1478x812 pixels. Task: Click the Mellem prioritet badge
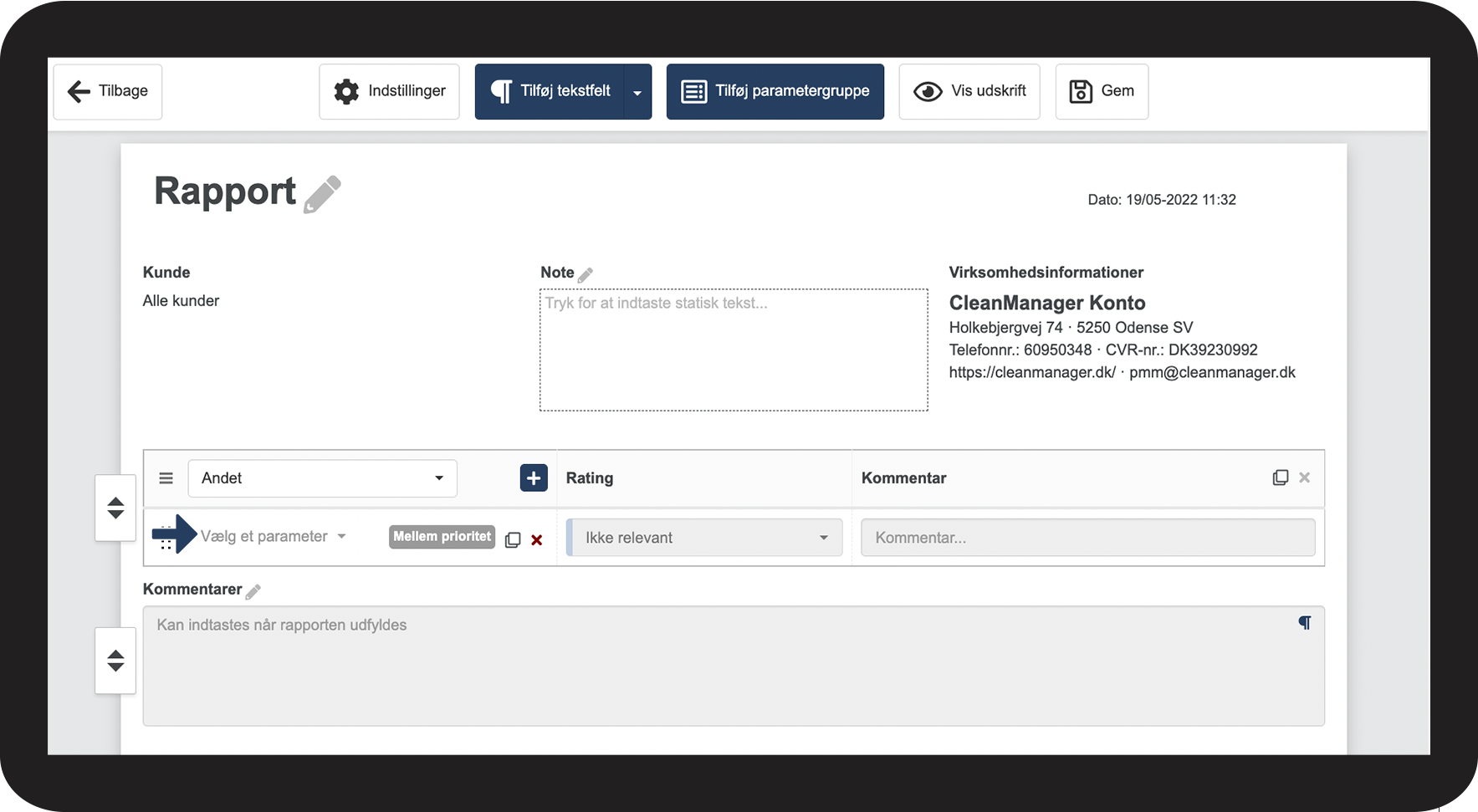(x=442, y=537)
